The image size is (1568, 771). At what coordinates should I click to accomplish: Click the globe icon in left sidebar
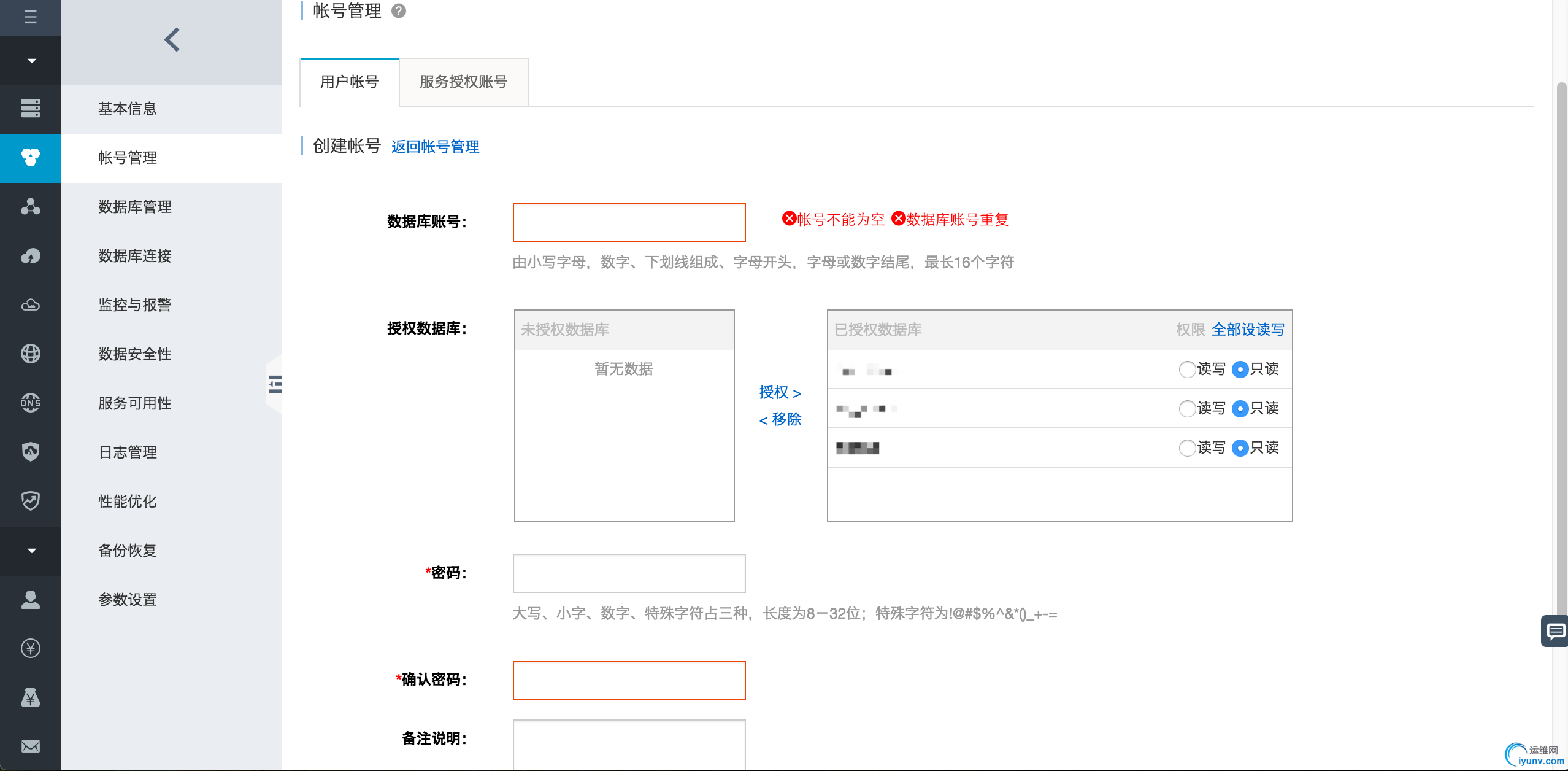30,354
